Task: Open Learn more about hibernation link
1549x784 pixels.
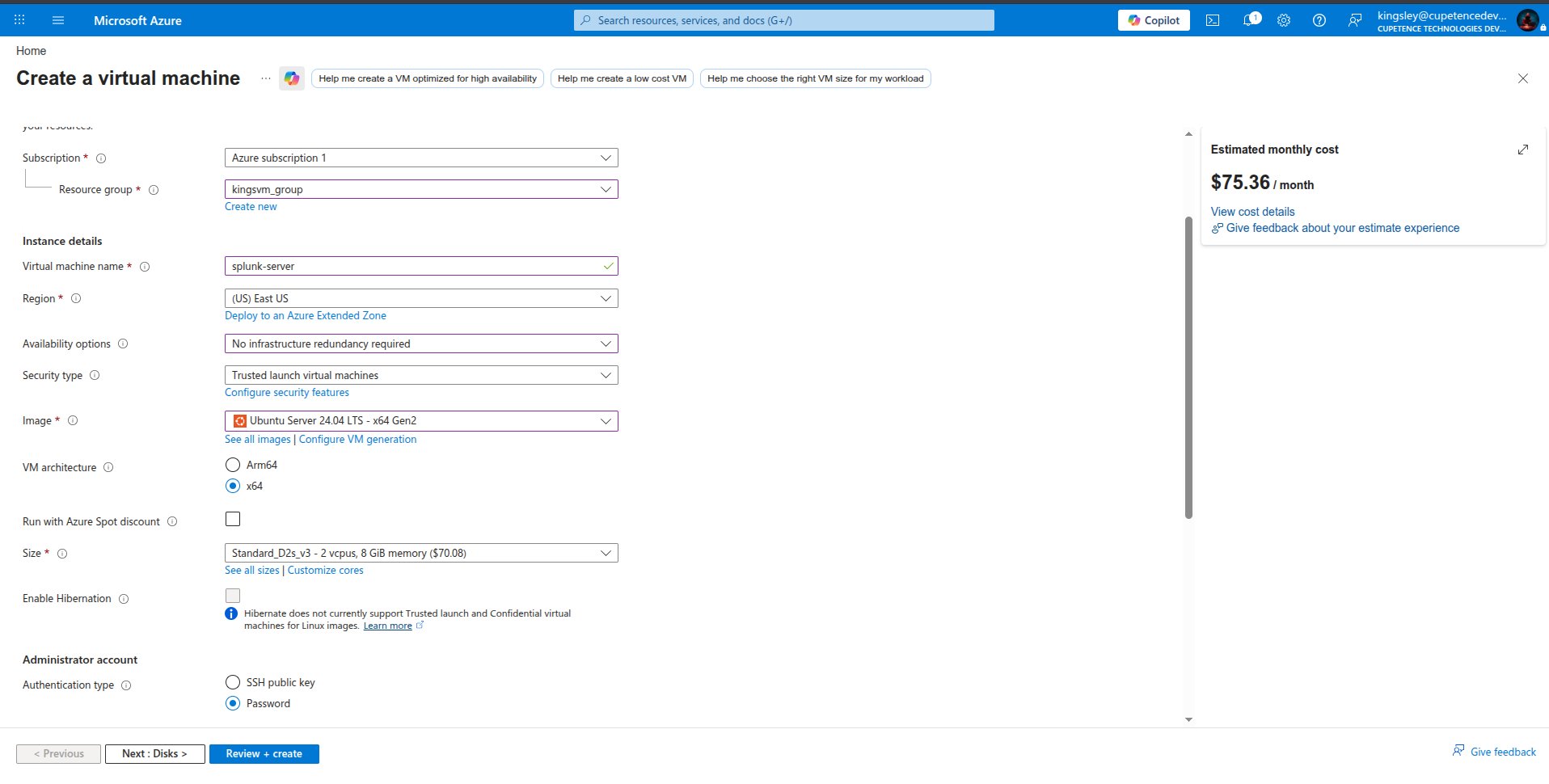Action: pyautogui.click(x=388, y=626)
